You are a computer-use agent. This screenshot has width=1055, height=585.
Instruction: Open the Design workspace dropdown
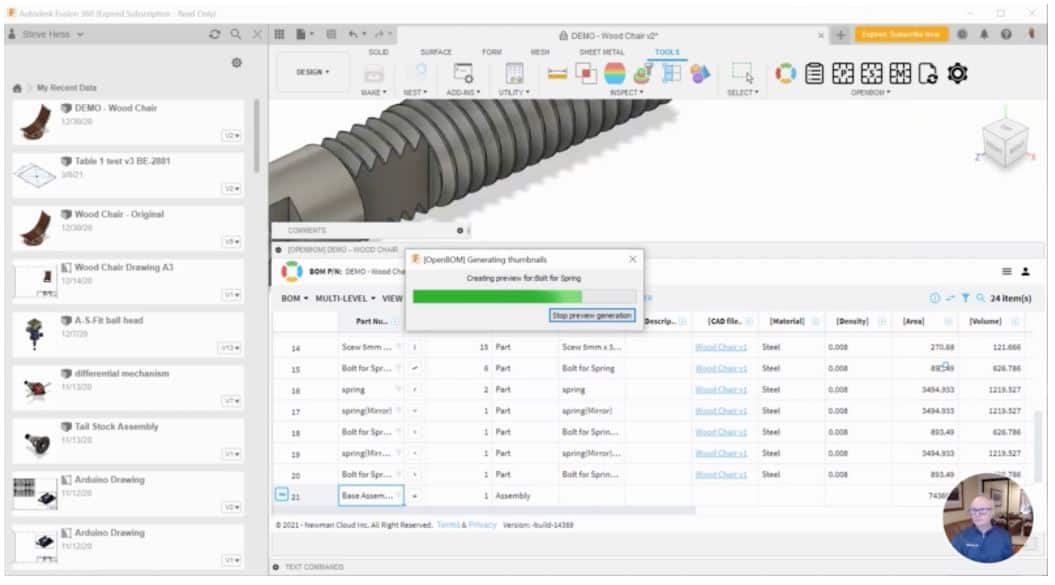click(313, 71)
